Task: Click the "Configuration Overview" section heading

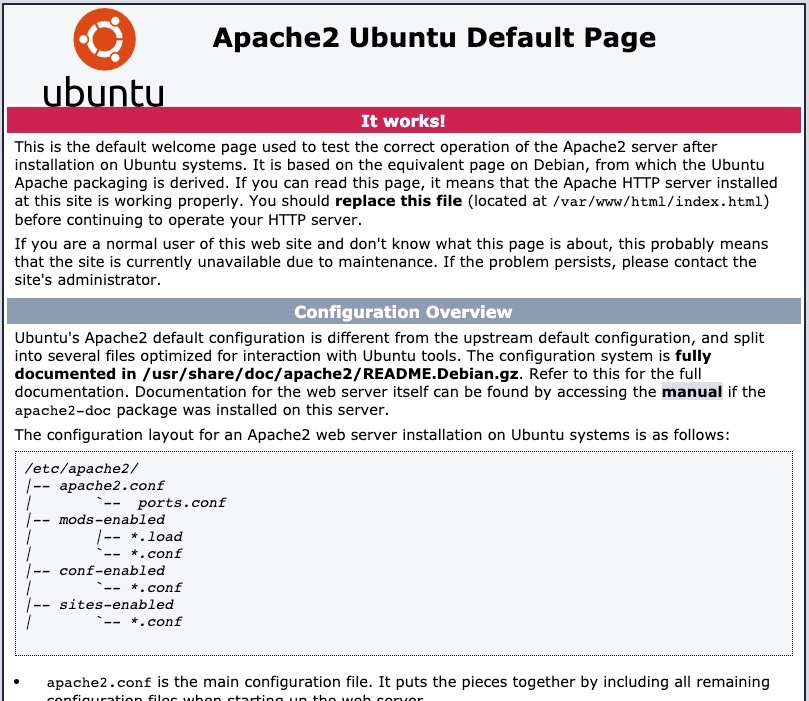Action: pos(403,312)
